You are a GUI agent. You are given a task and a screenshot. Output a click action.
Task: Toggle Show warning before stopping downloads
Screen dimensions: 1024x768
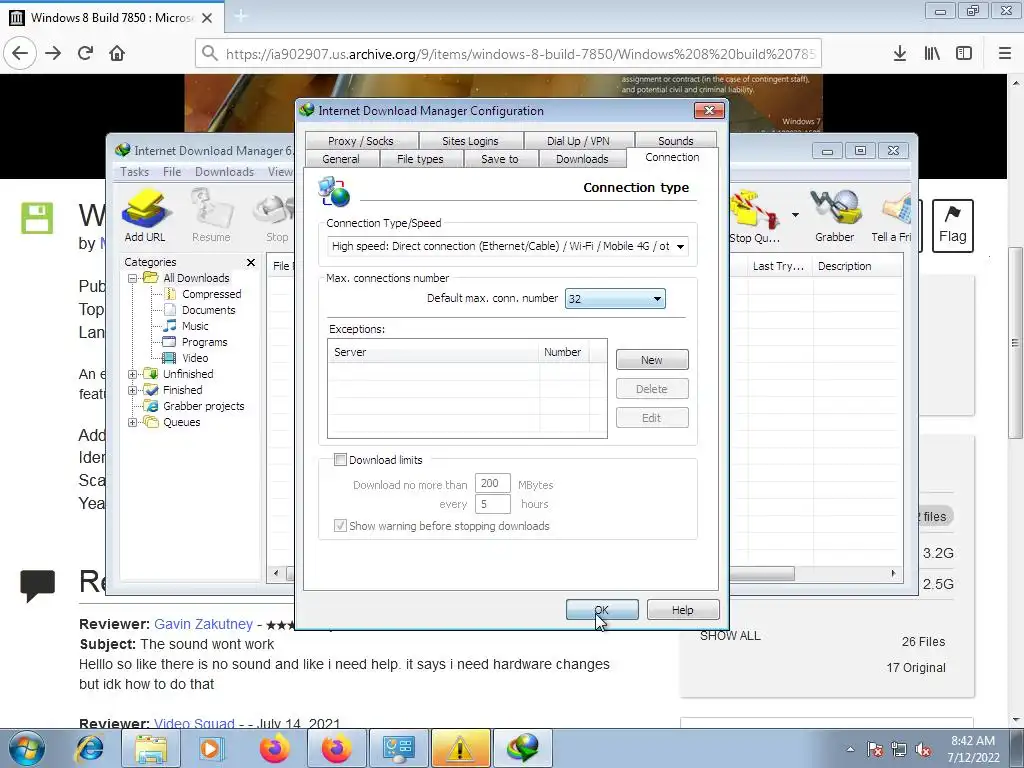pyautogui.click(x=340, y=526)
